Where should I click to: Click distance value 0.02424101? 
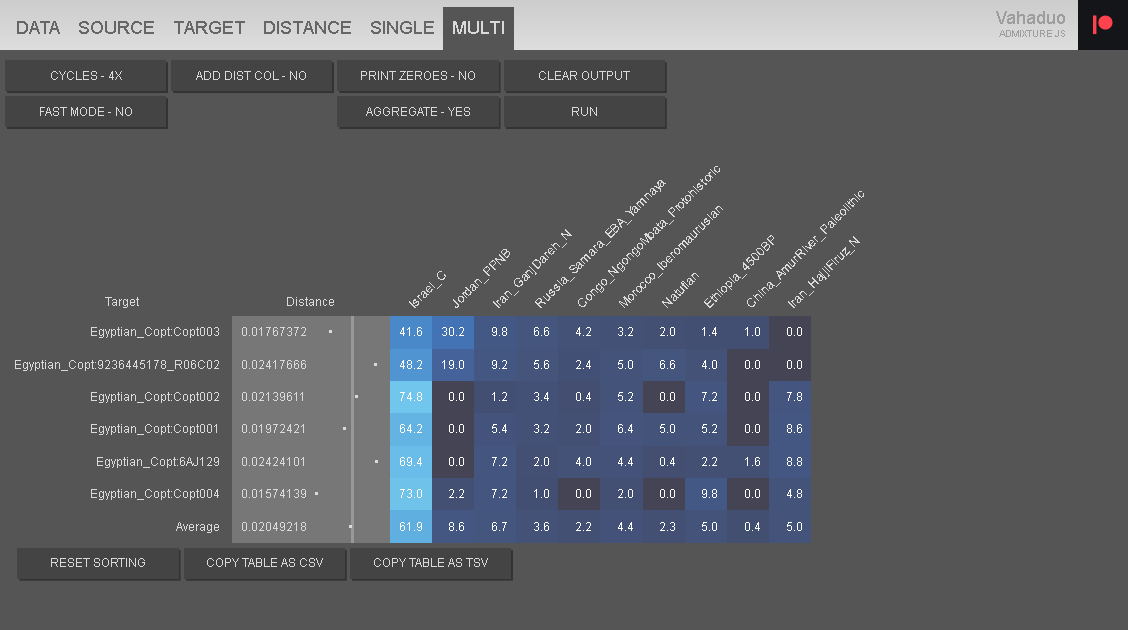[273, 462]
